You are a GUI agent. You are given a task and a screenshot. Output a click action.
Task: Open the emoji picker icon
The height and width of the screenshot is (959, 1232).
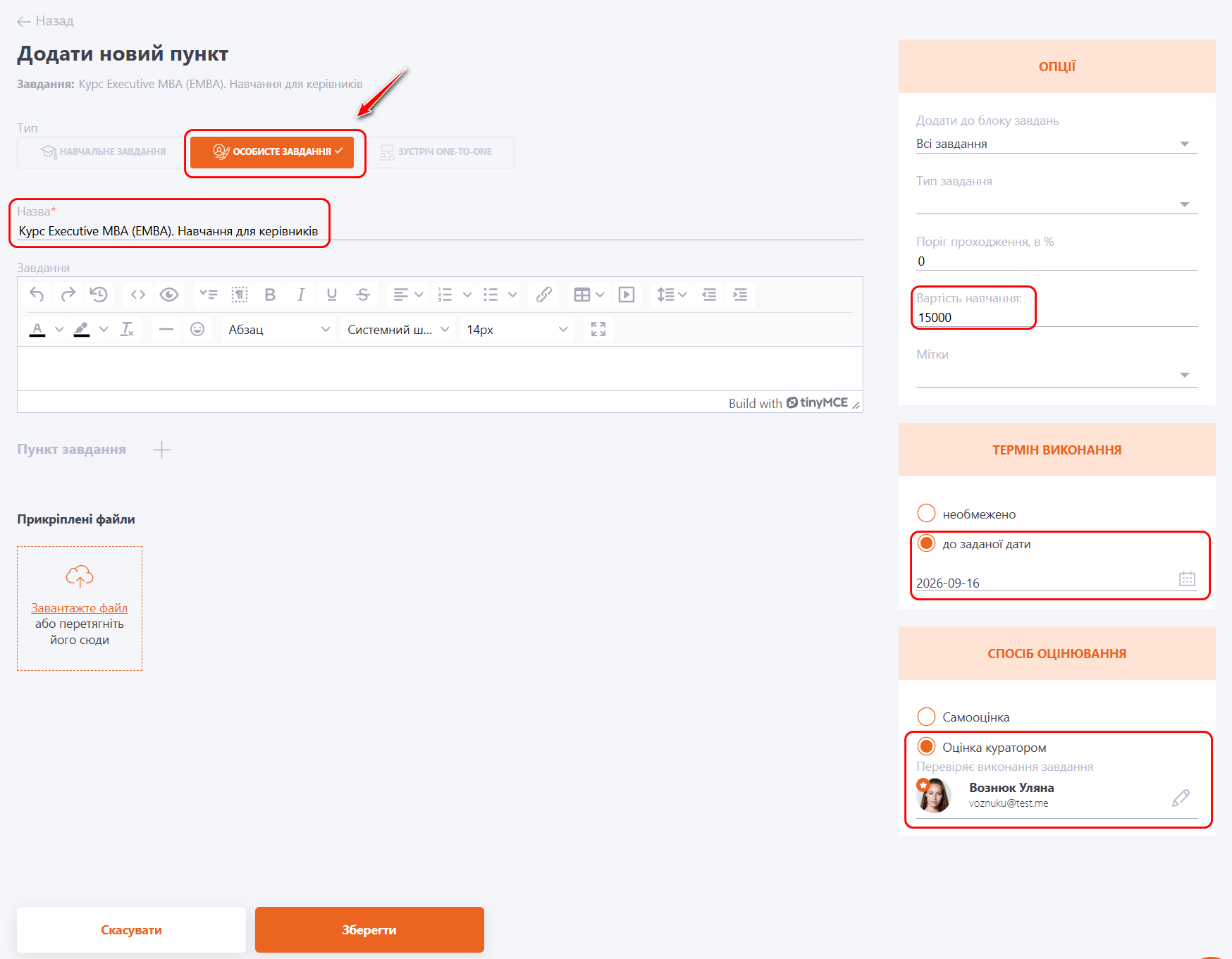(x=197, y=329)
